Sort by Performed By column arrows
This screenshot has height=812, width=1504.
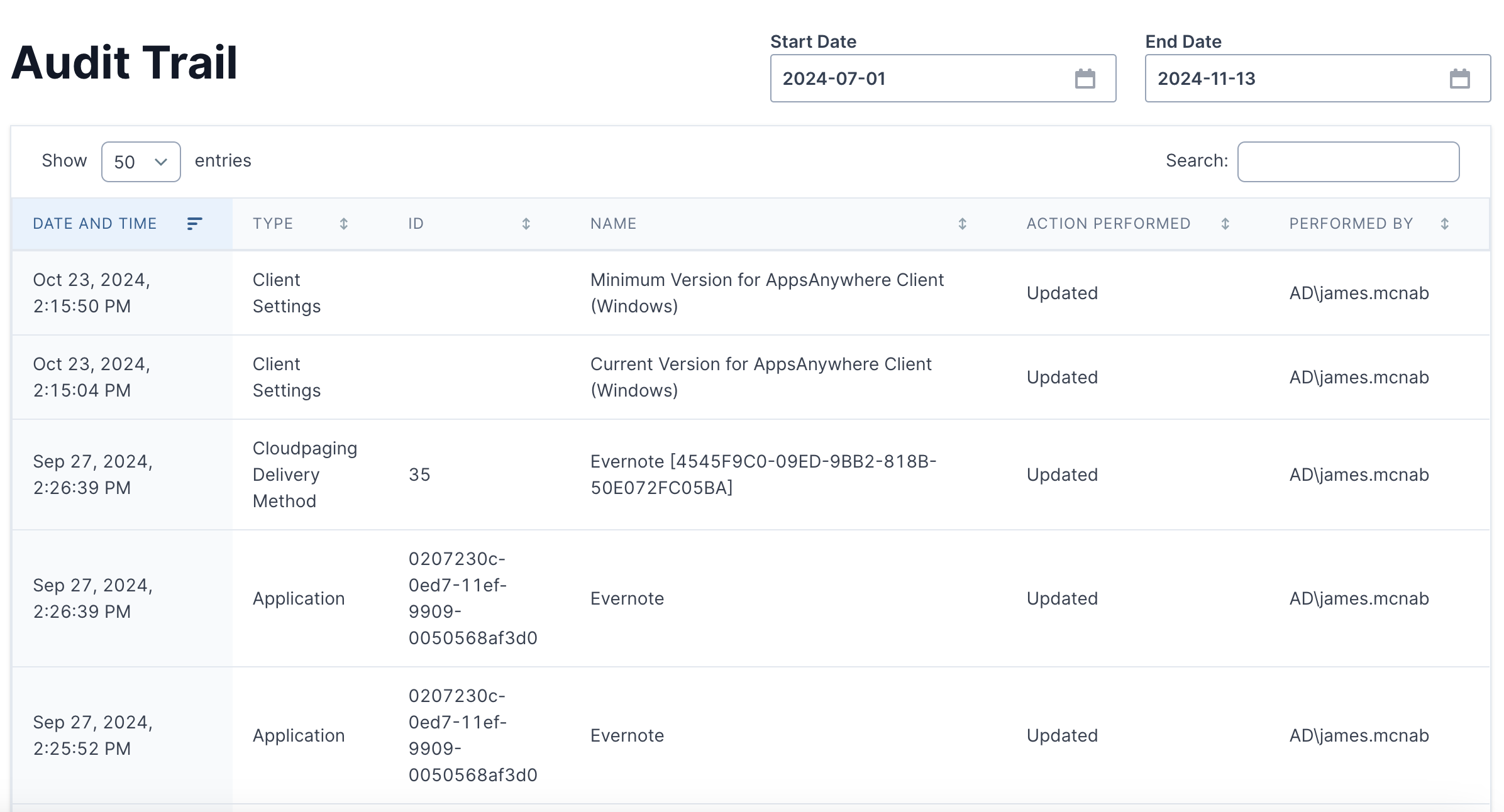pyautogui.click(x=1444, y=224)
